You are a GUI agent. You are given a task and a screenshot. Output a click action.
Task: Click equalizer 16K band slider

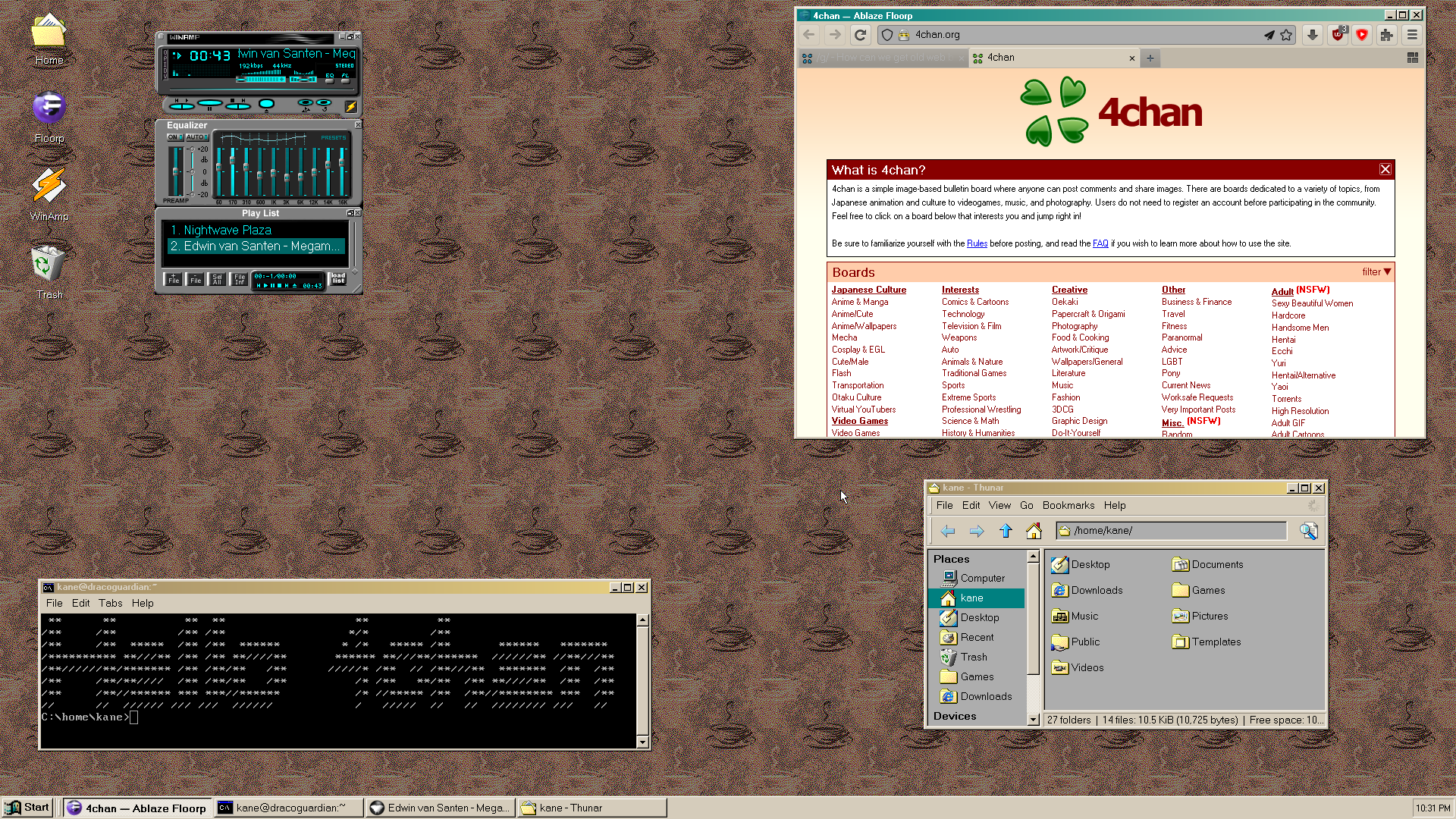pyautogui.click(x=342, y=172)
